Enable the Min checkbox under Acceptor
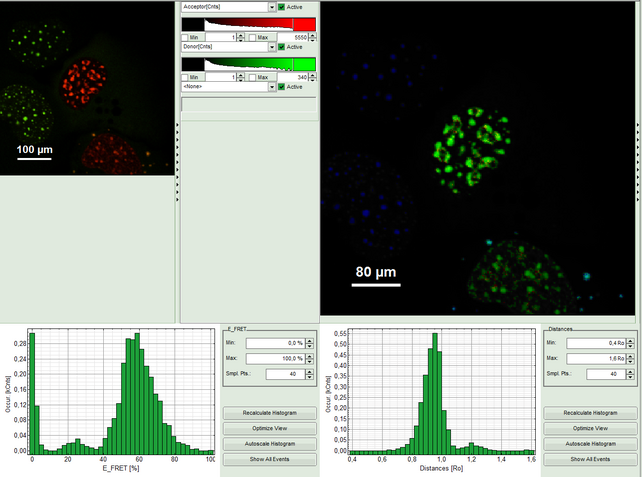 pos(185,37)
